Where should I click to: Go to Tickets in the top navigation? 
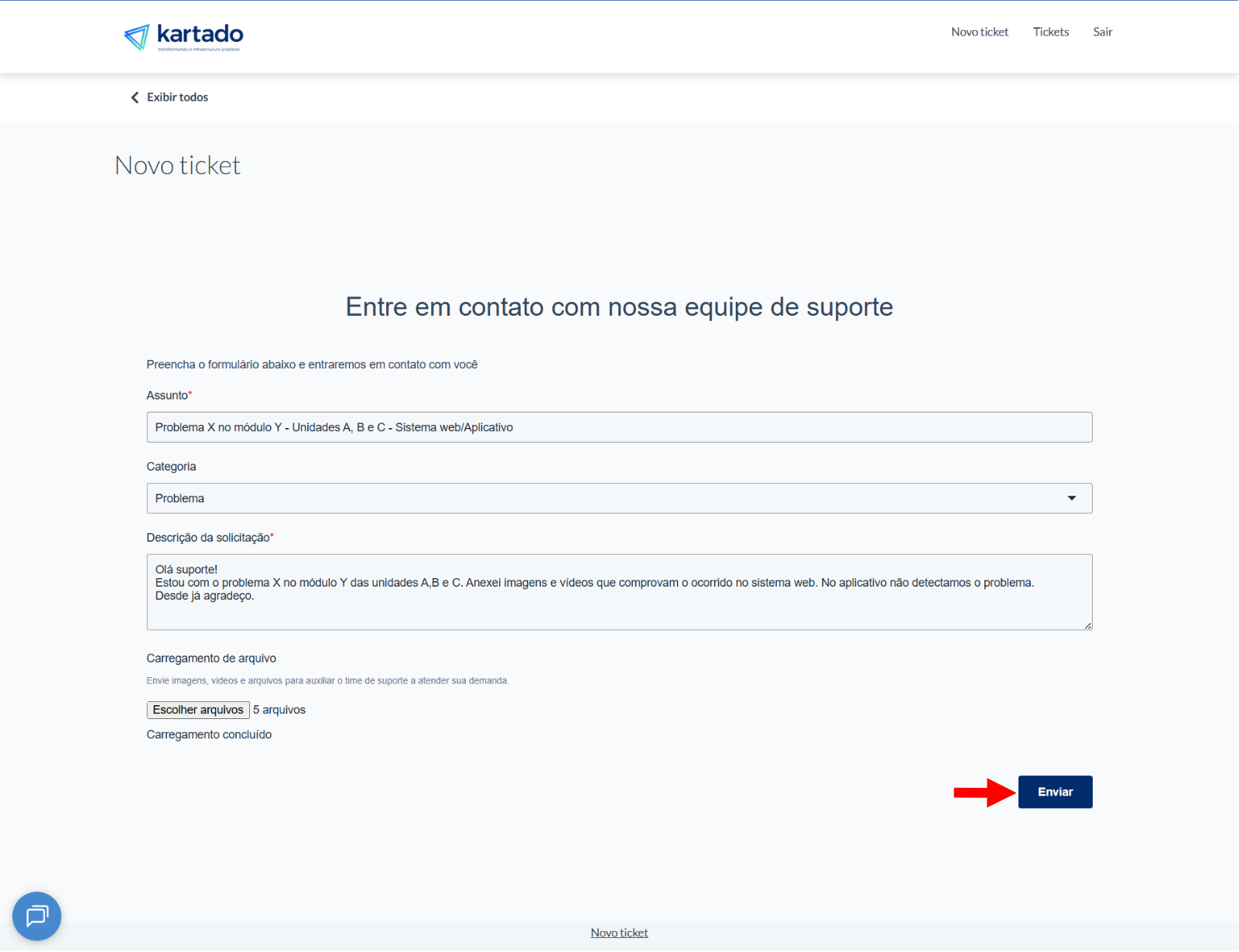click(x=1050, y=32)
